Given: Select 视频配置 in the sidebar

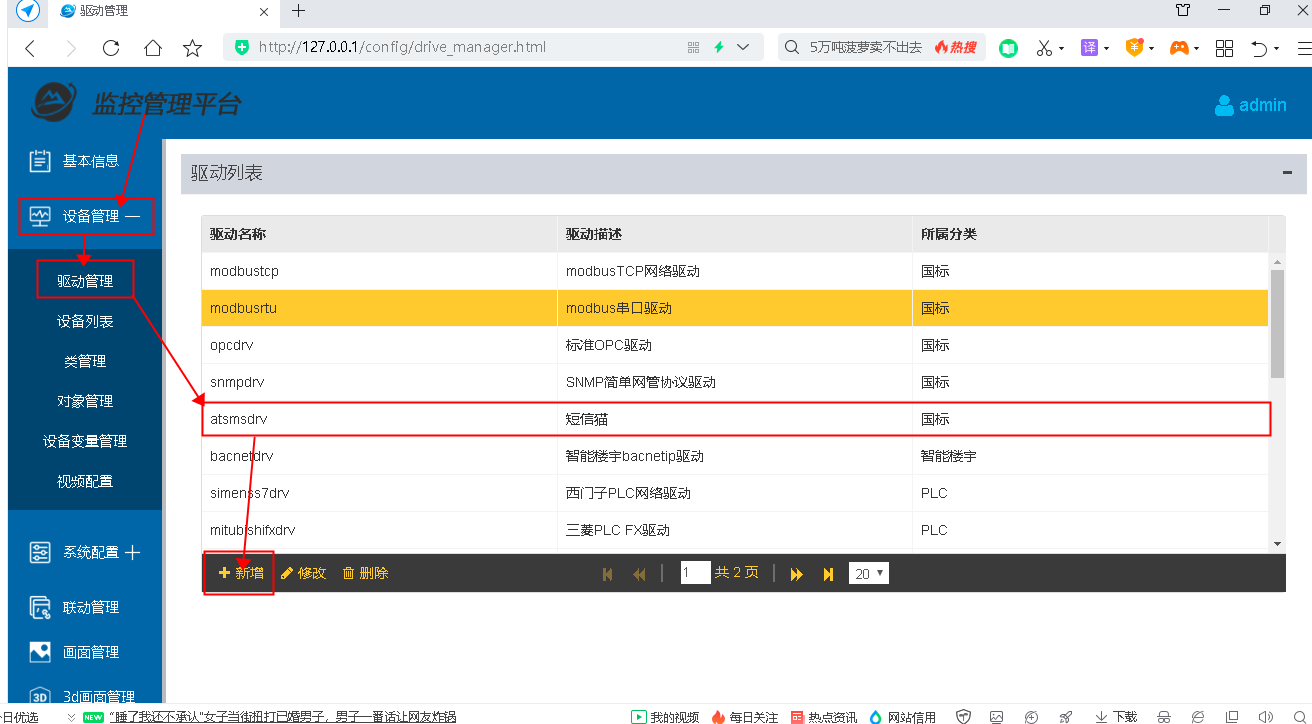Looking at the screenshot, I should click(85, 481).
